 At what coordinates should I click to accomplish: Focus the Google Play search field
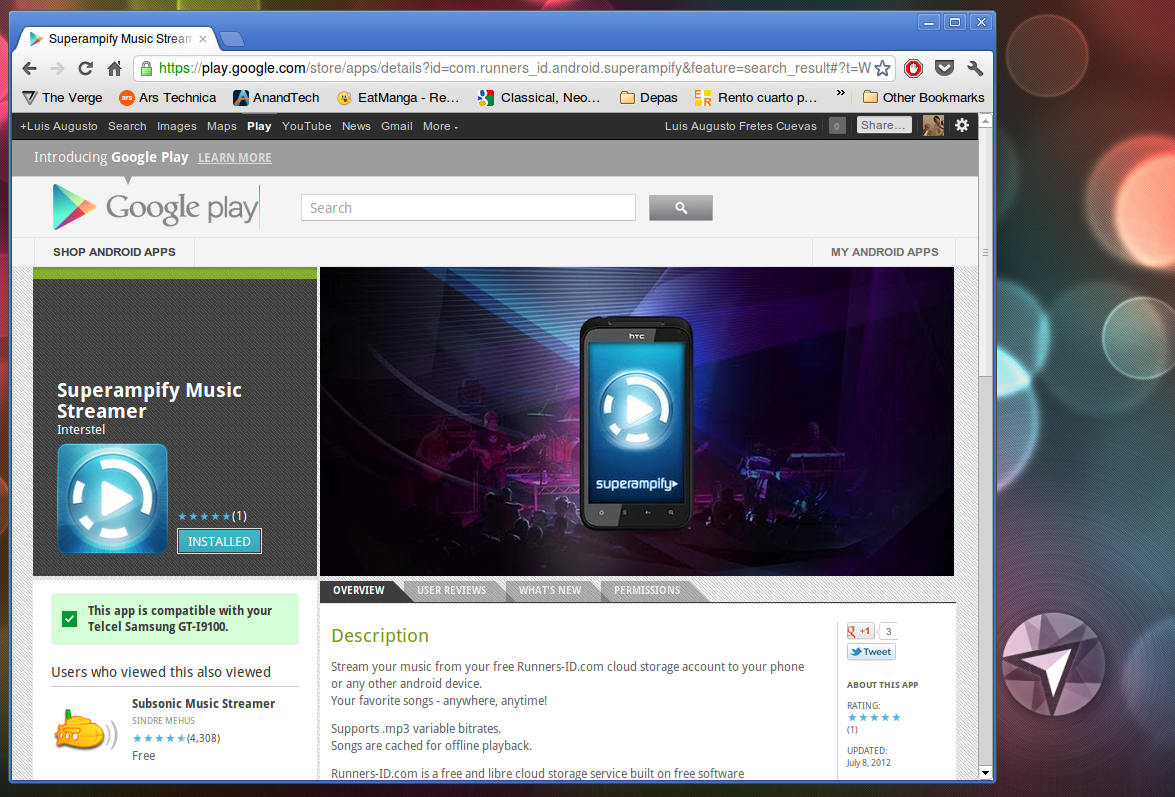pyautogui.click(x=468, y=207)
